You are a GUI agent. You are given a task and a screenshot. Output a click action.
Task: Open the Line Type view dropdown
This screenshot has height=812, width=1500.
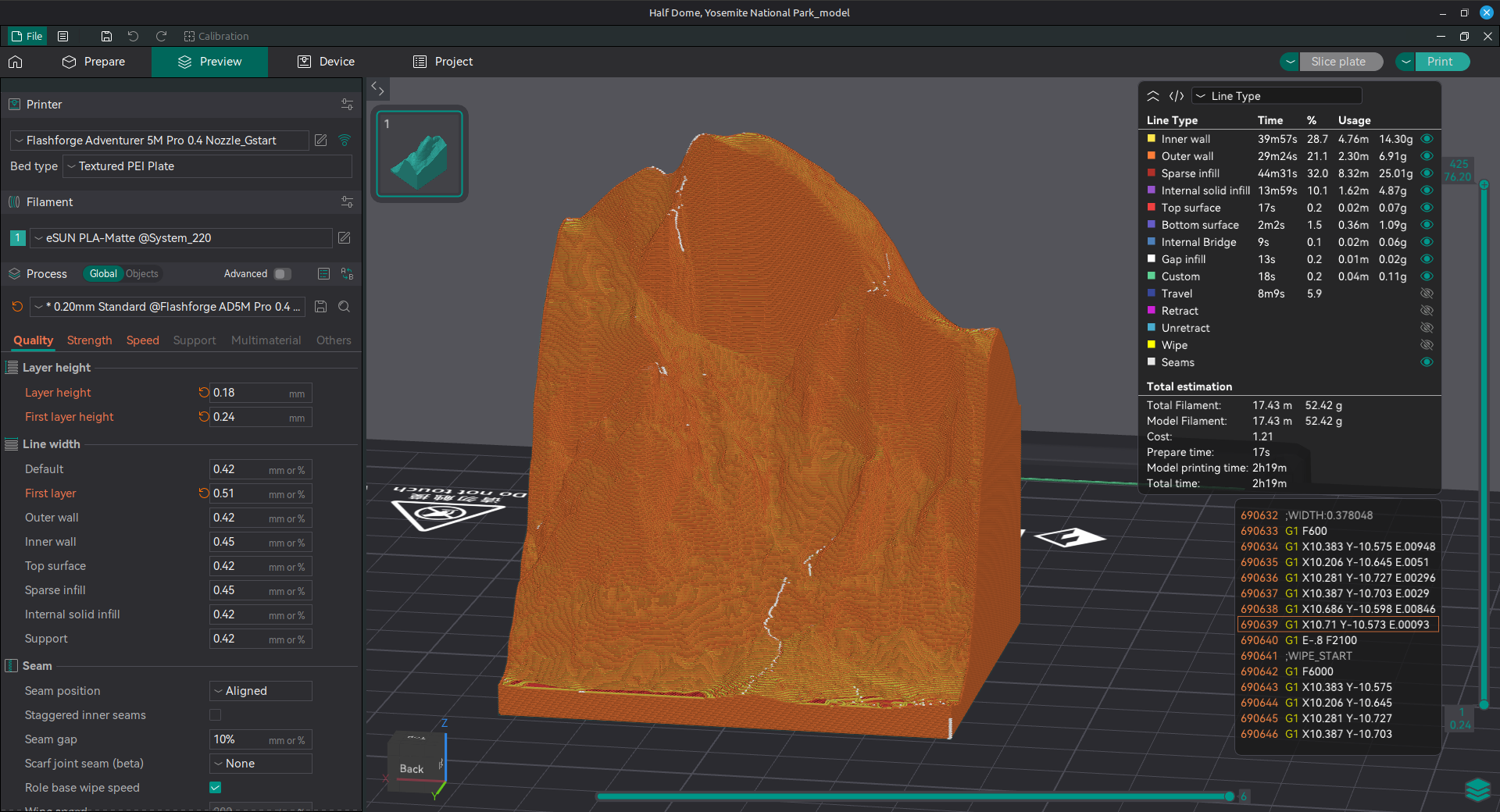1277,96
